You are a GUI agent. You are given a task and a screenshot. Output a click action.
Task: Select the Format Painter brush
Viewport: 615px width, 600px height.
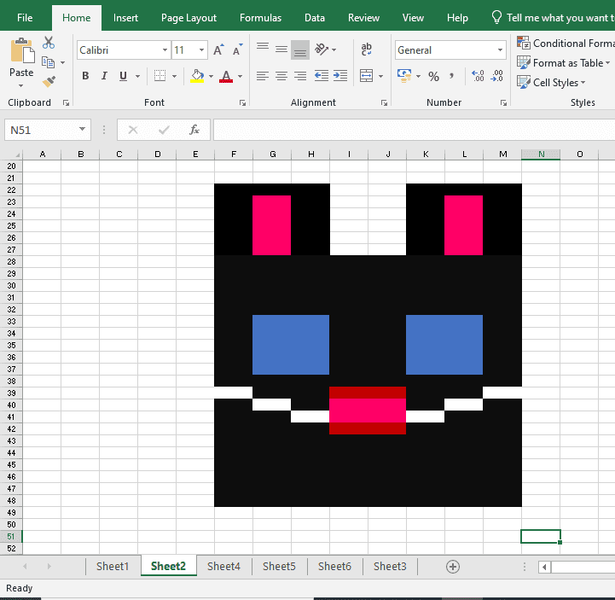(x=49, y=82)
